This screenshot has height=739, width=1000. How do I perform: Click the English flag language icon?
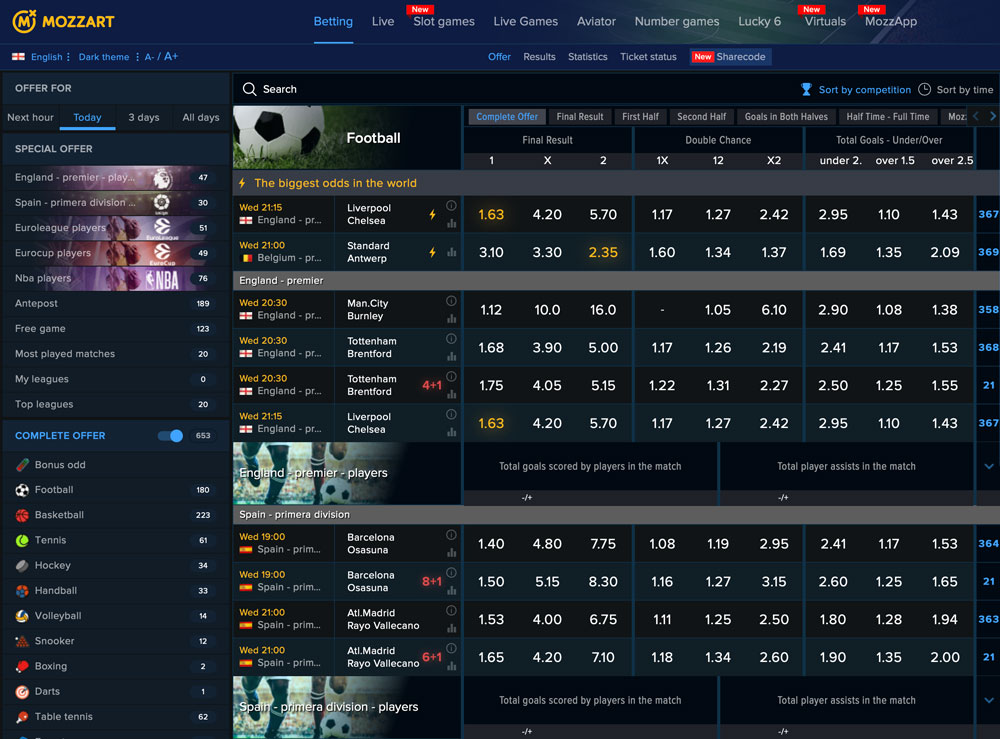[x=18, y=57]
